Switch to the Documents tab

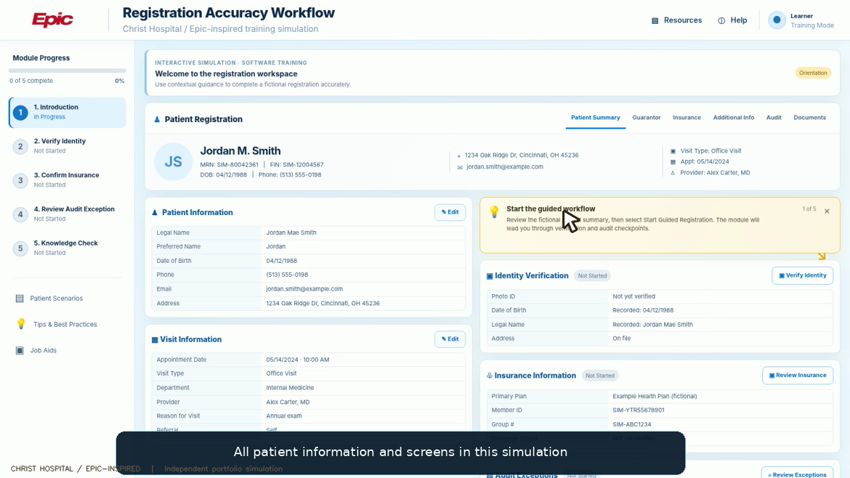pyautogui.click(x=810, y=118)
